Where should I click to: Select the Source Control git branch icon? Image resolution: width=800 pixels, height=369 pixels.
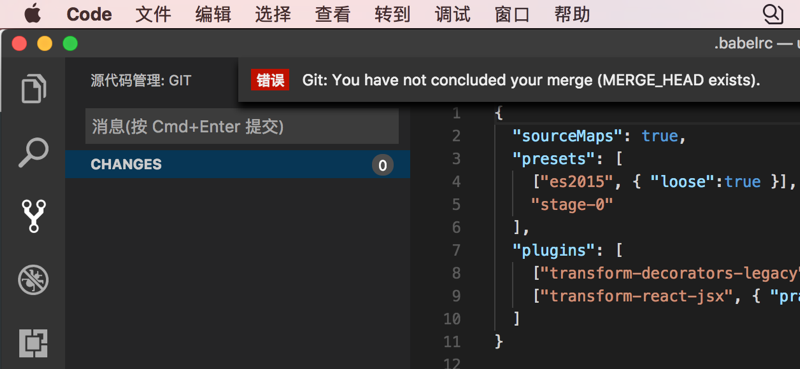click(34, 216)
